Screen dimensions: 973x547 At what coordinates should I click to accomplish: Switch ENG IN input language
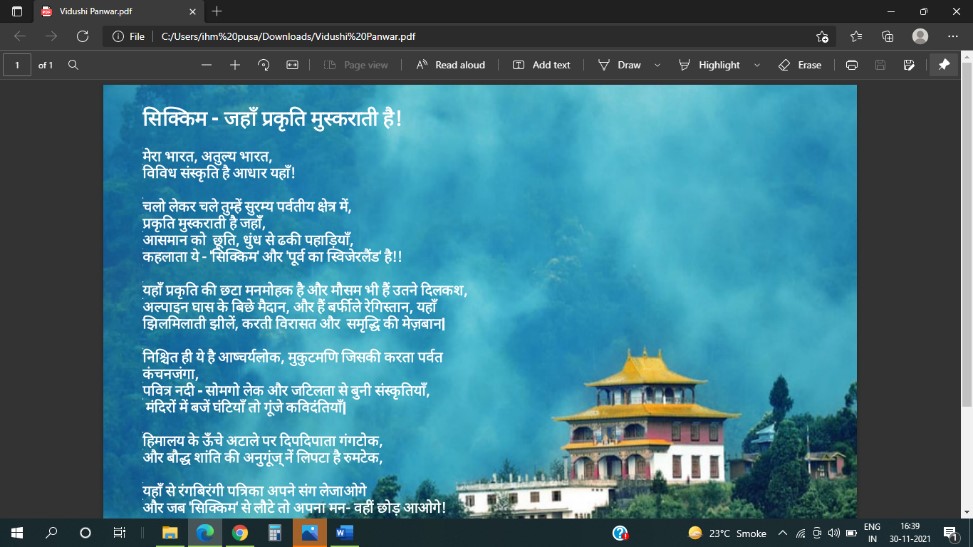click(872, 533)
